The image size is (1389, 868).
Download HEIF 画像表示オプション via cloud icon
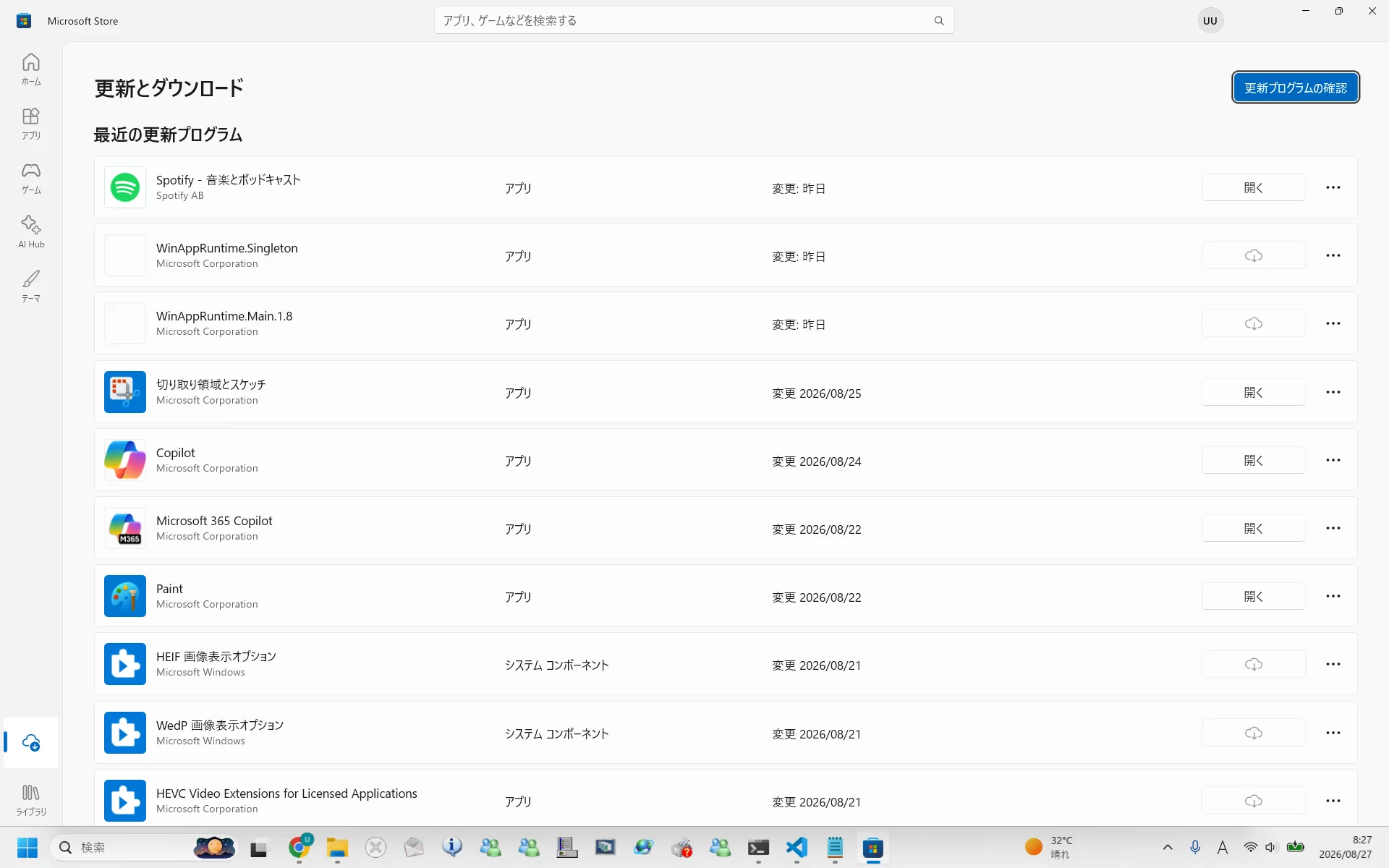tap(1254, 664)
